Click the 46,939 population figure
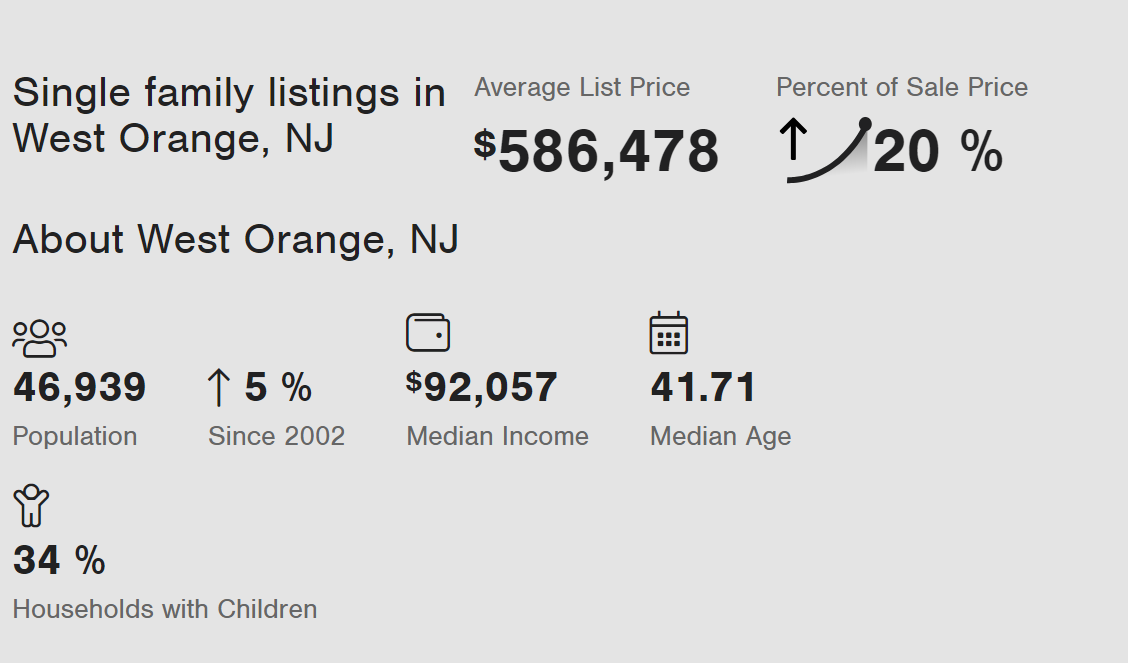The image size is (1128, 663). [80, 387]
